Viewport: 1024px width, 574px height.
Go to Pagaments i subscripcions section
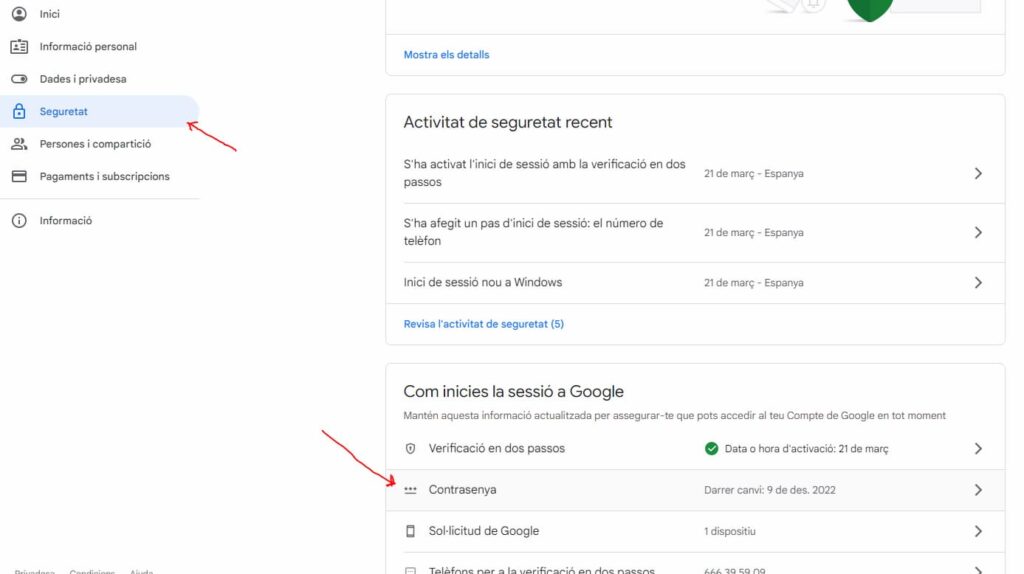[104, 177]
